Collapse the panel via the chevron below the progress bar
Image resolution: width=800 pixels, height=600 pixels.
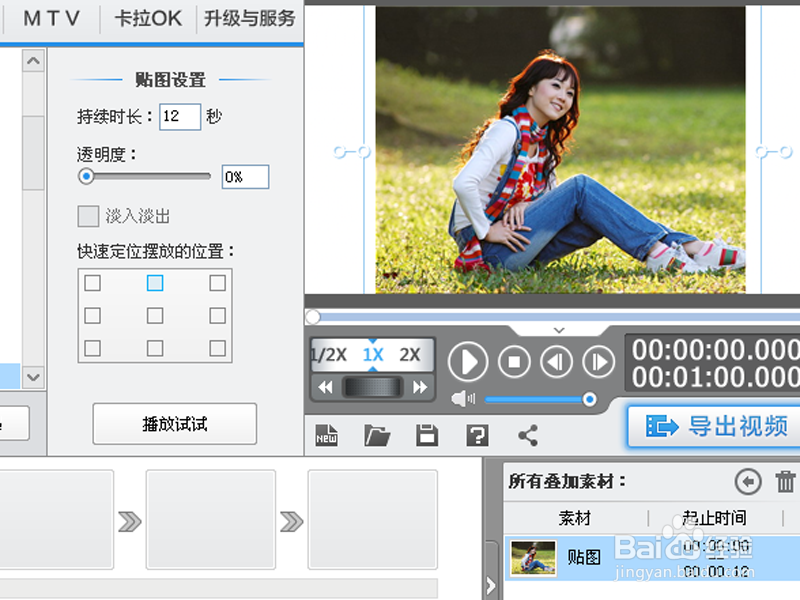click(x=559, y=331)
